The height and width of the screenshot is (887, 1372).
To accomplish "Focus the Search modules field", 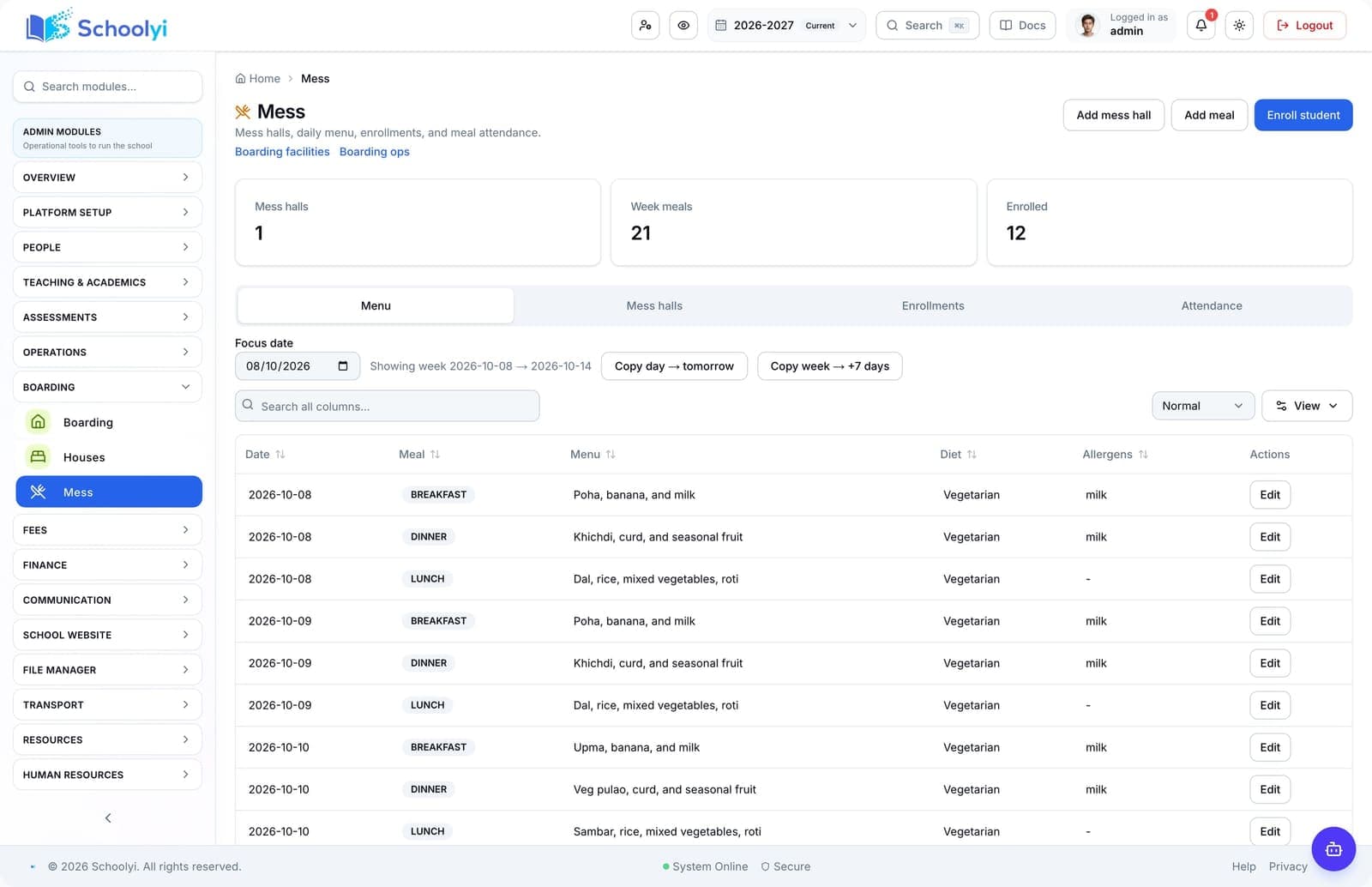I will click(107, 87).
